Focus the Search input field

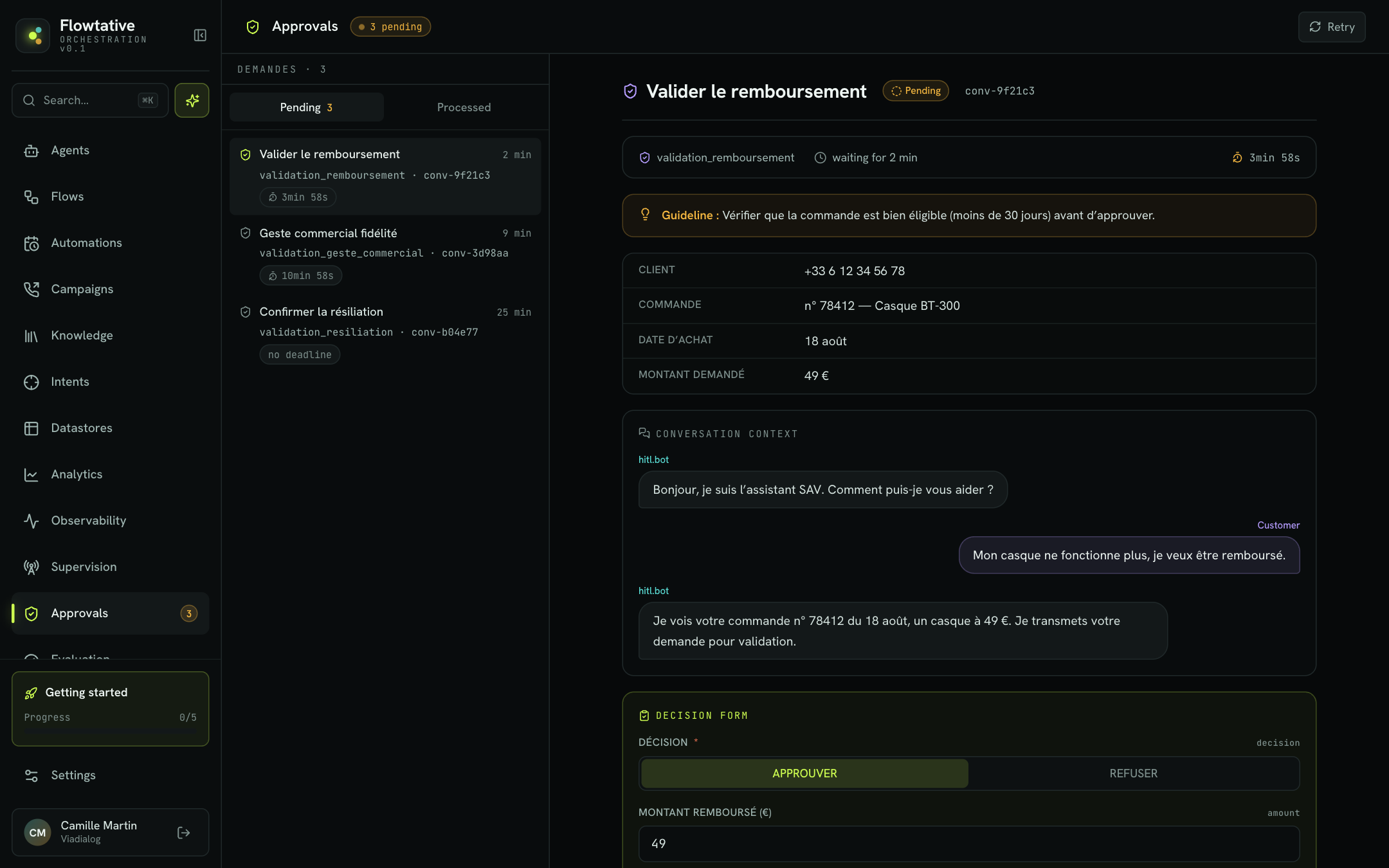pos(90,100)
